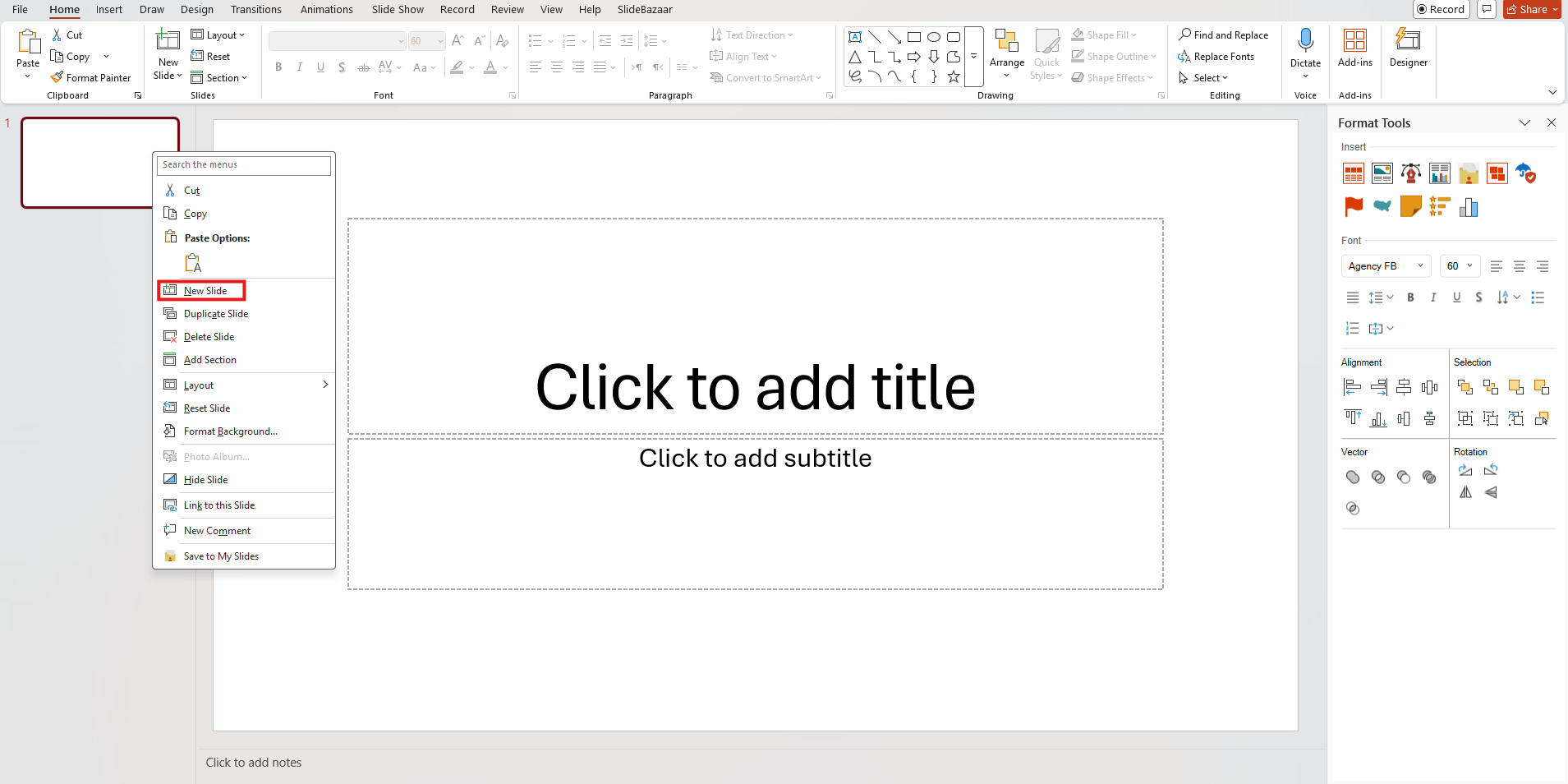Open the ribbon font name combo box
This screenshot has width=1568, height=784.
click(337, 41)
